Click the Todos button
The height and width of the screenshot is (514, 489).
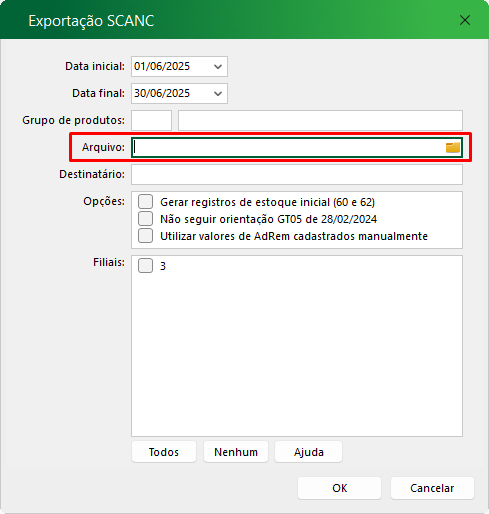tap(164, 452)
